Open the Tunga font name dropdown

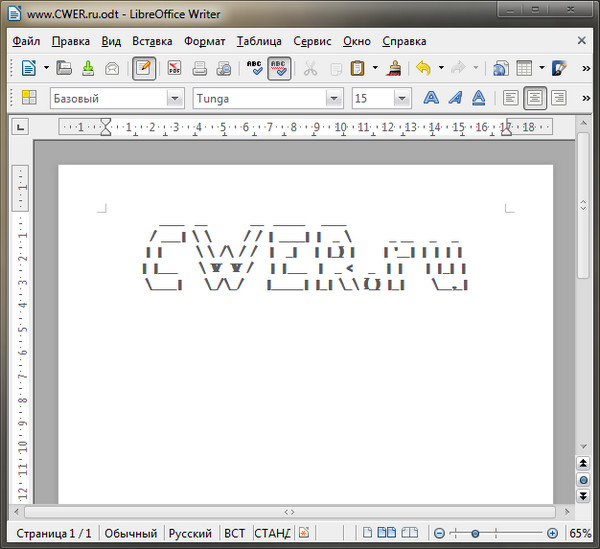pyautogui.click(x=334, y=98)
